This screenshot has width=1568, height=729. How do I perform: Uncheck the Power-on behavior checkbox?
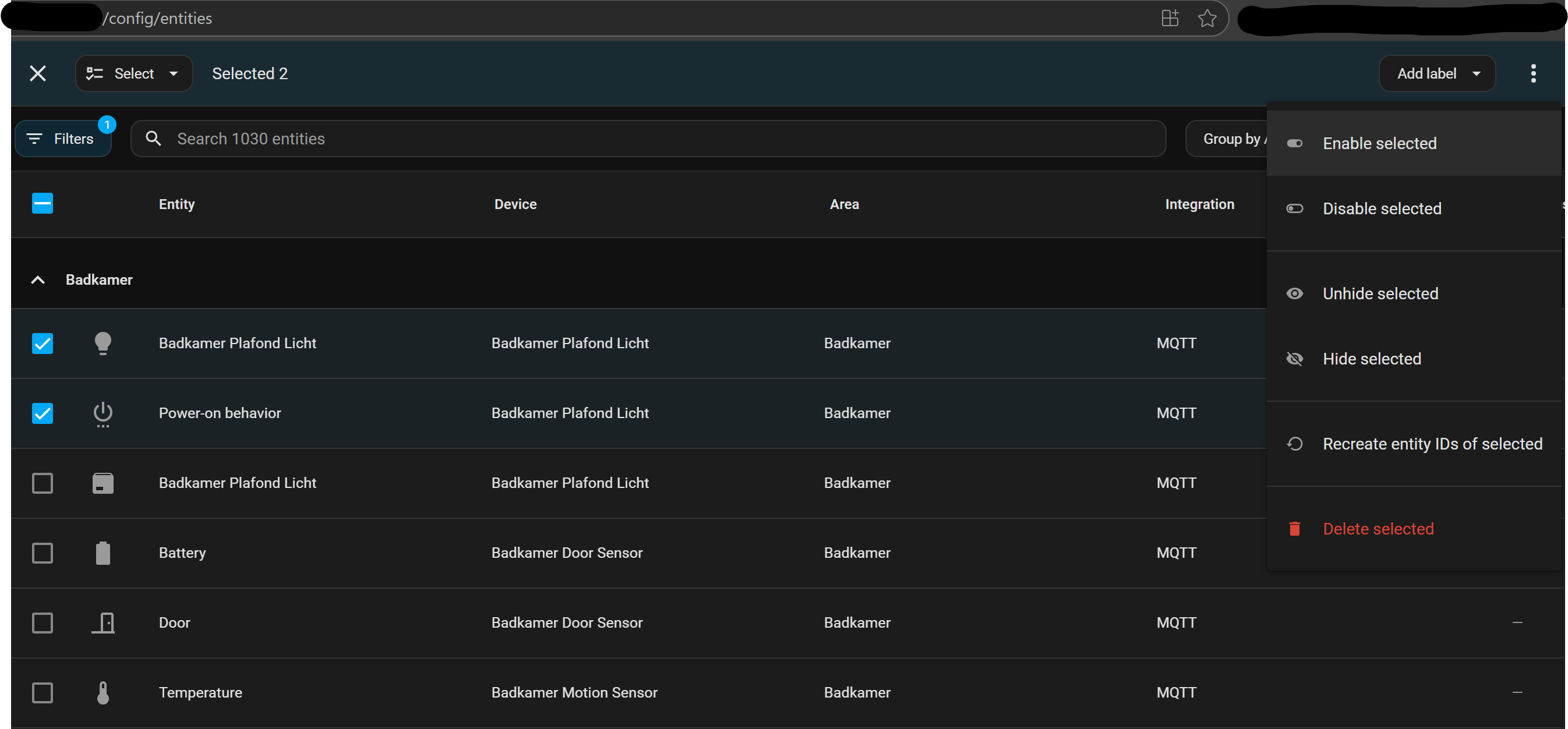[x=43, y=413]
